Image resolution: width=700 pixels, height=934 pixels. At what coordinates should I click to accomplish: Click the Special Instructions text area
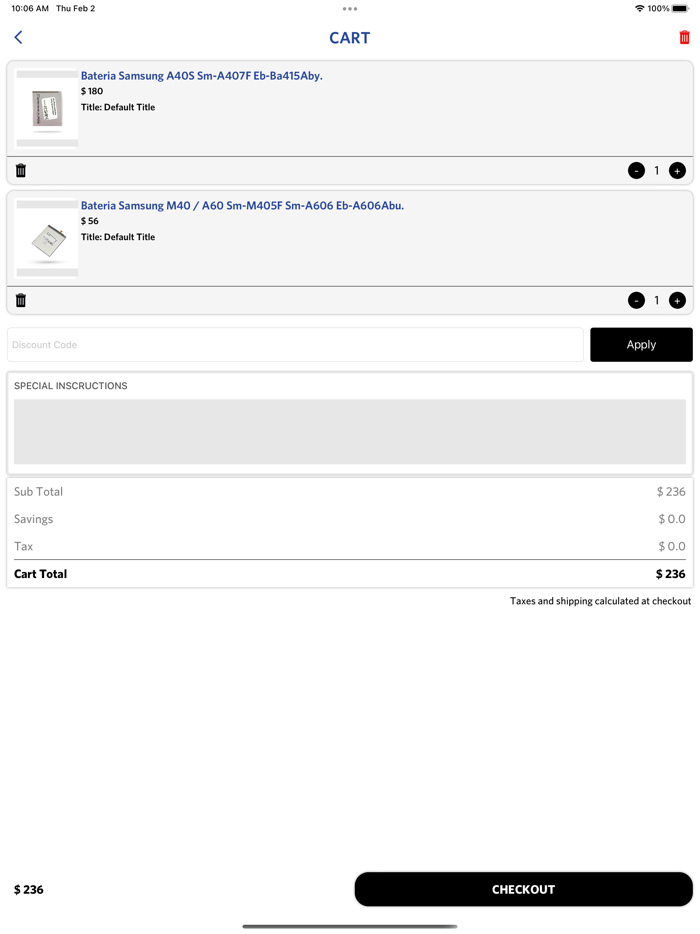pyautogui.click(x=350, y=432)
